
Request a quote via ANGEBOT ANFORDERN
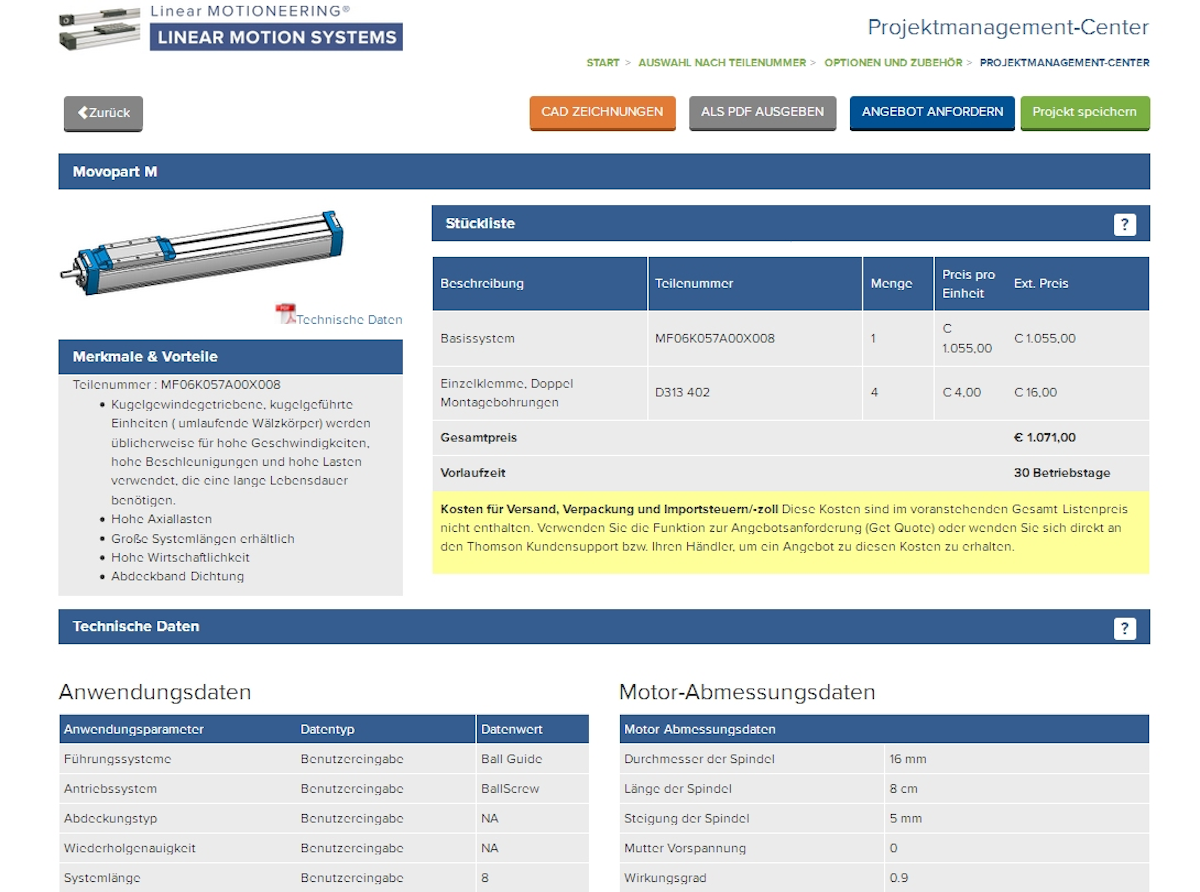(x=931, y=112)
